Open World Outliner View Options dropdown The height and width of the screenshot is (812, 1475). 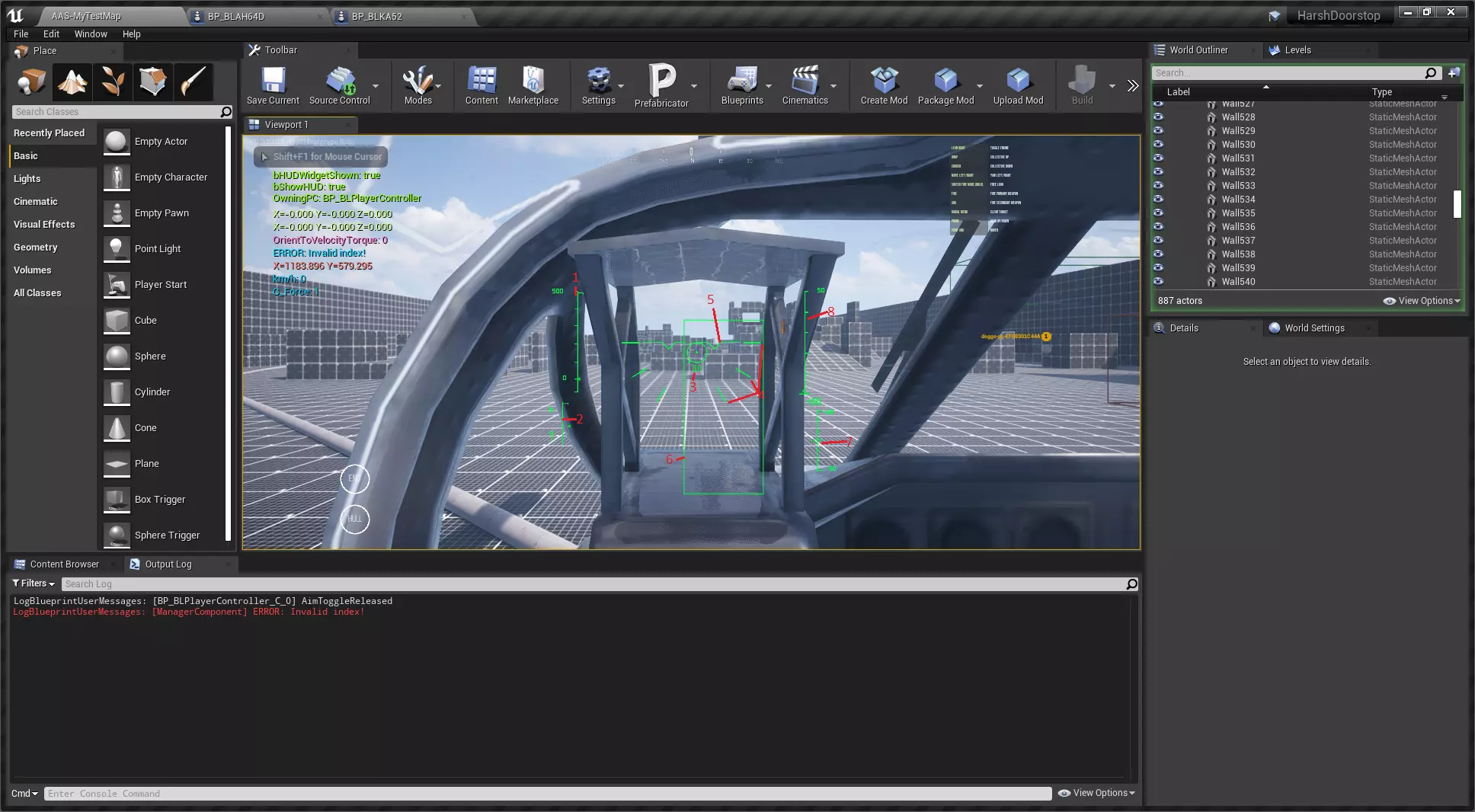(x=1422, y=301)
